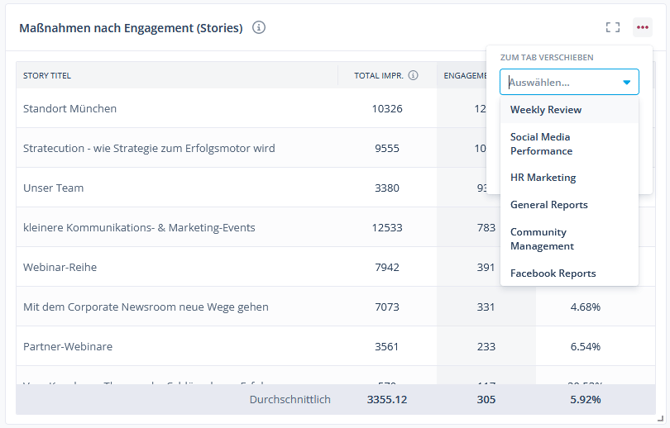Select the Standort München story row
This screenshot has height=428, width=670.
[x=70, y=108]
